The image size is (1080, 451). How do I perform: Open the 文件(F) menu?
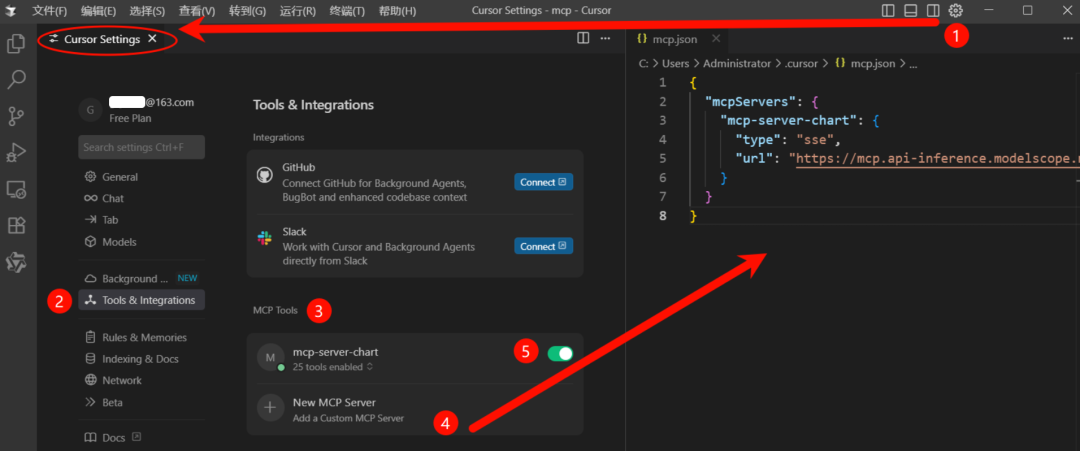click(49, 11)
